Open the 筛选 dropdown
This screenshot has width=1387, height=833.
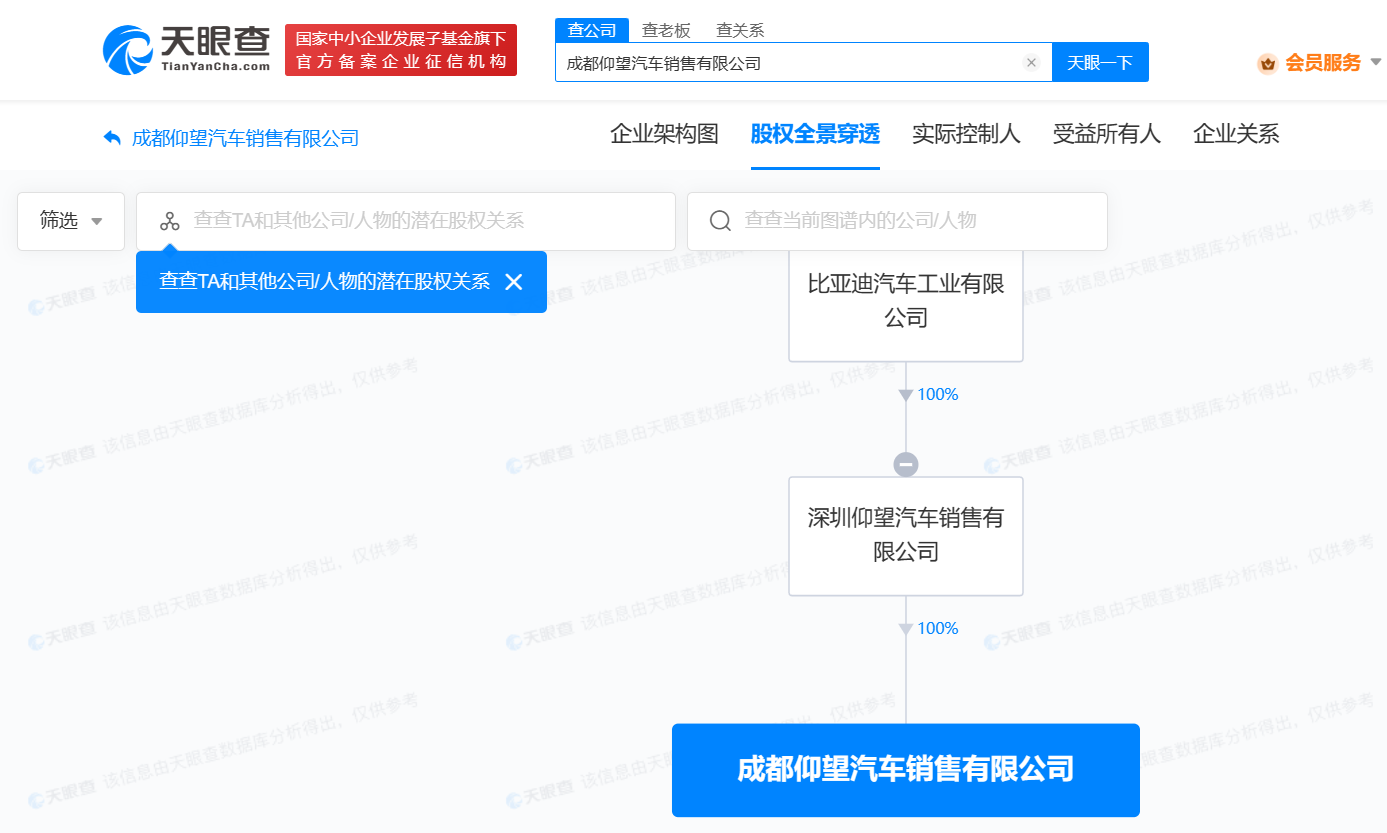pyautogui.click(x=71, y=221)
